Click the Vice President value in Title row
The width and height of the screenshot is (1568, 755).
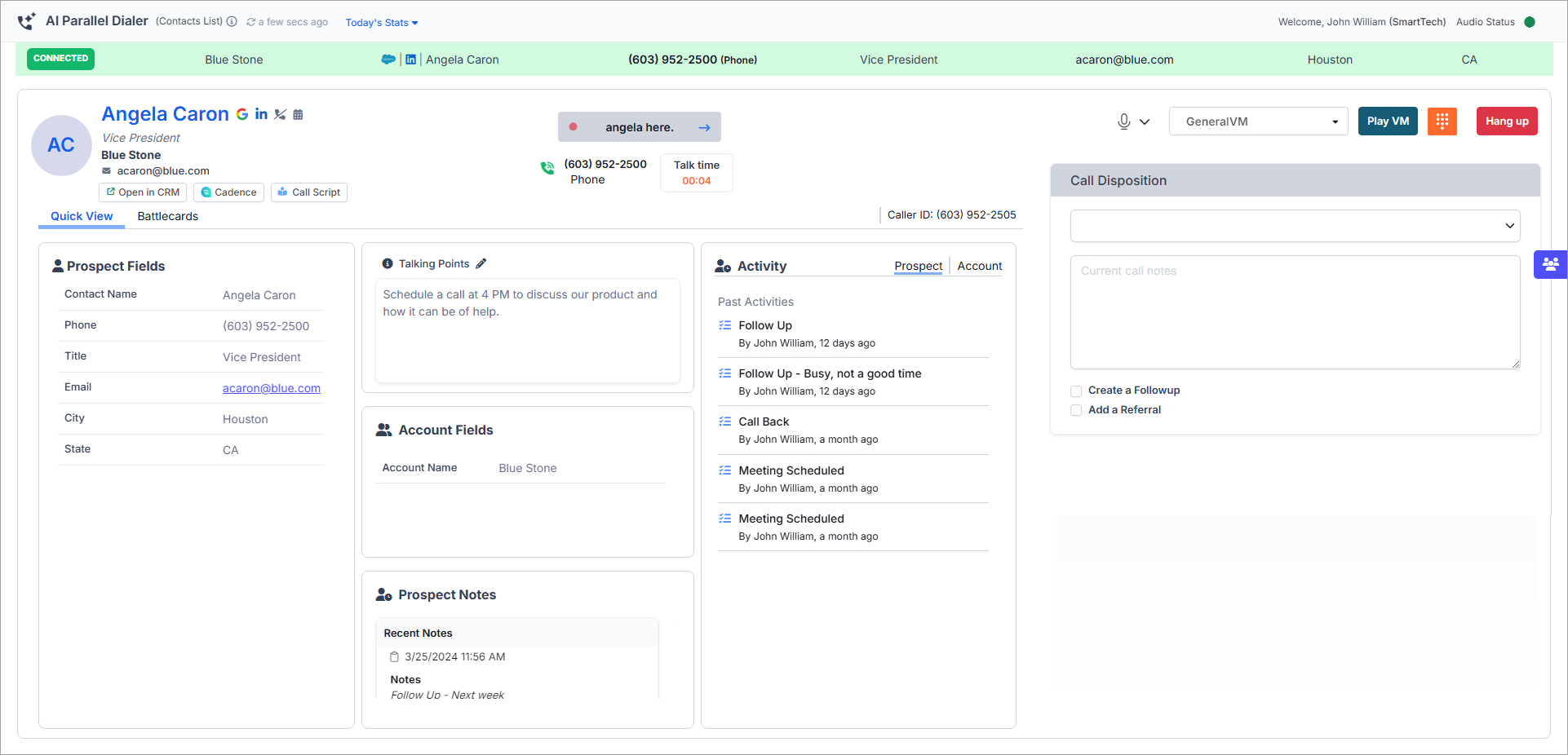(262, 357)
